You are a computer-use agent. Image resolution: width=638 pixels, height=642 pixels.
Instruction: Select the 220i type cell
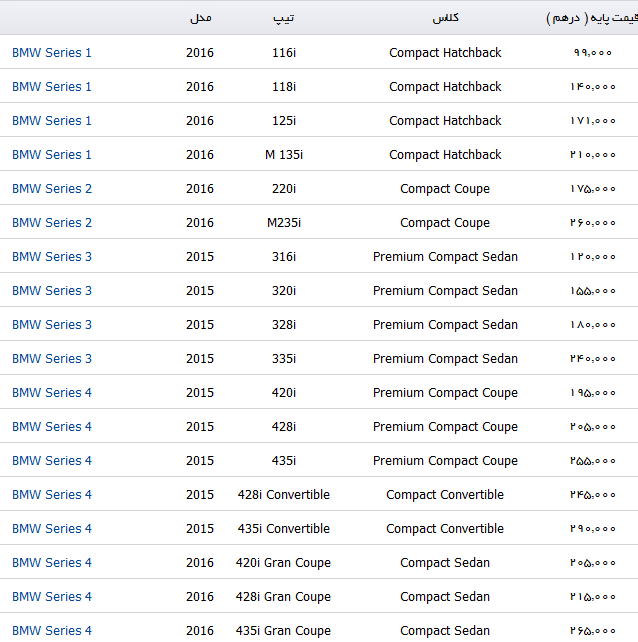pyautogui.click(x=284, y=189)
